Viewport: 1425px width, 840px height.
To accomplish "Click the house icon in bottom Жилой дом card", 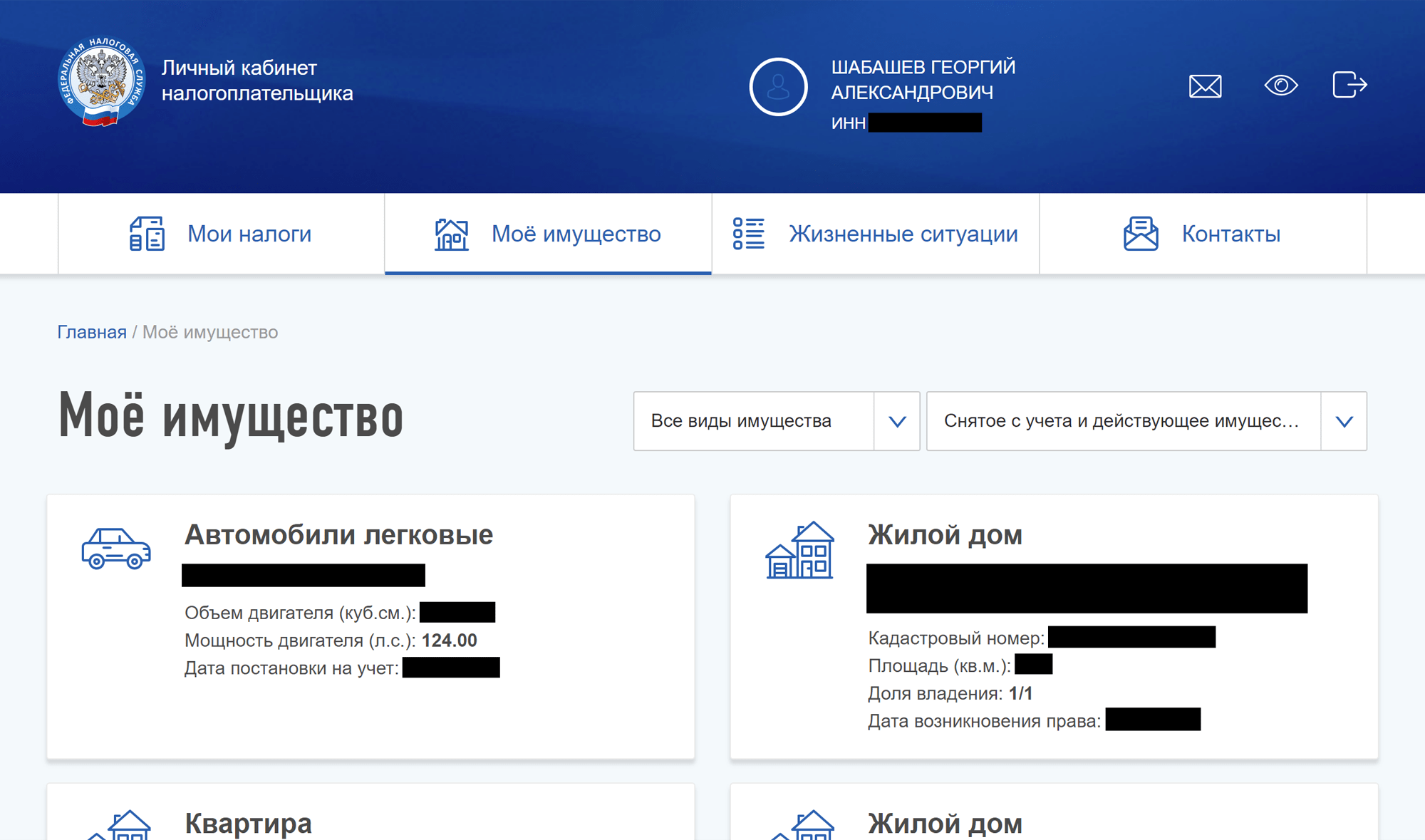I will point(802,825).
